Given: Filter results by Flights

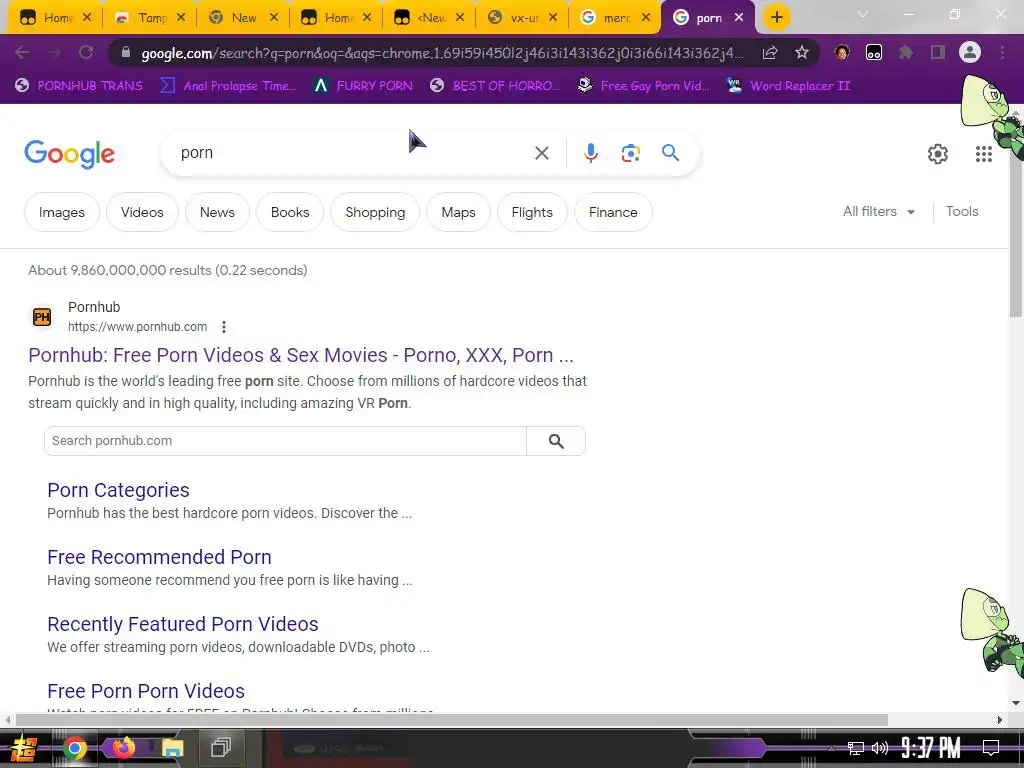Looking at the screenshot, I should click(532, 212).
